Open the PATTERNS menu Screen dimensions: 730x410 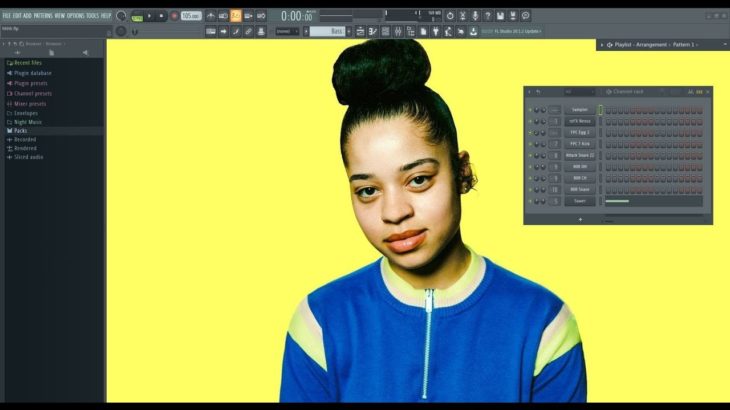(x=43, y=15)
